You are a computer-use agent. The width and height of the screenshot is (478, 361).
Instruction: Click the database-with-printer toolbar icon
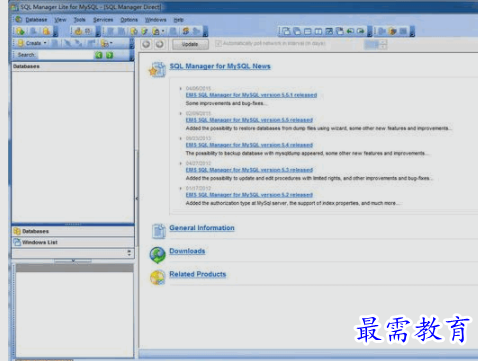click(155, 31)
